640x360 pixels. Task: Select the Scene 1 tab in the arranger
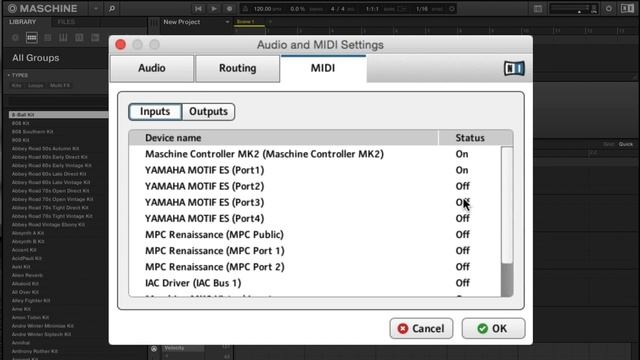click(x=249, y=22)
